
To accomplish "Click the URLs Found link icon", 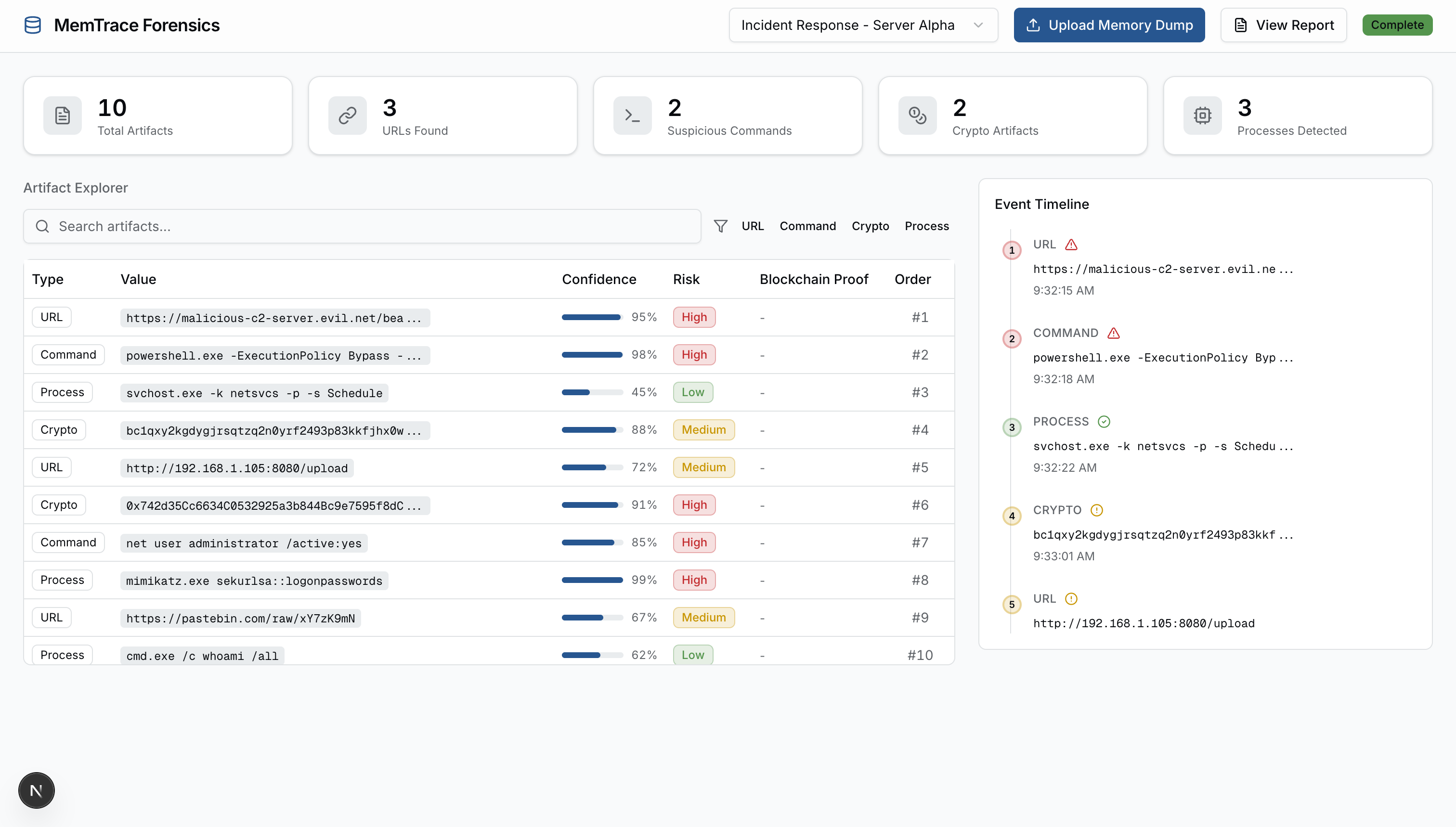I will (348, 116).
